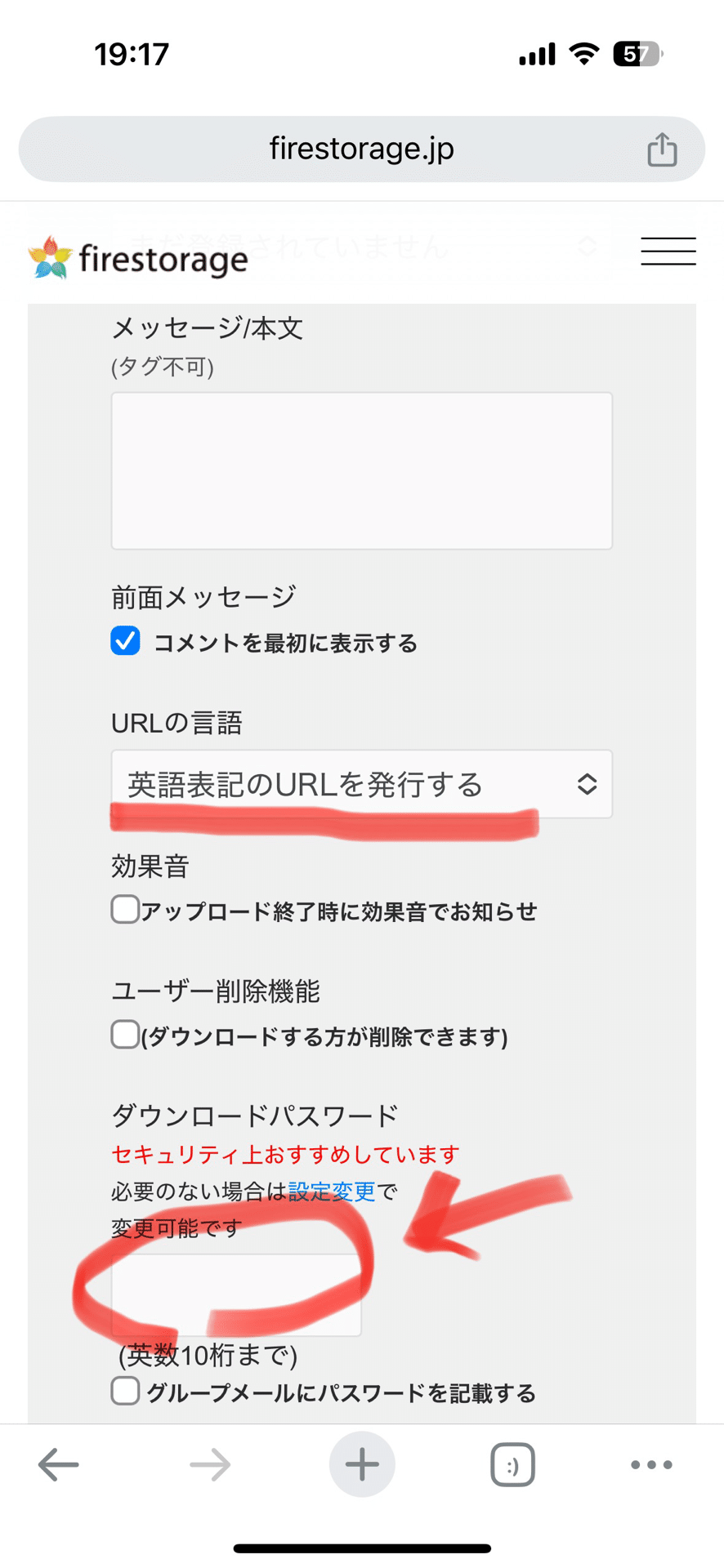Tap the share icon beside the address bar

coord(662,149)
